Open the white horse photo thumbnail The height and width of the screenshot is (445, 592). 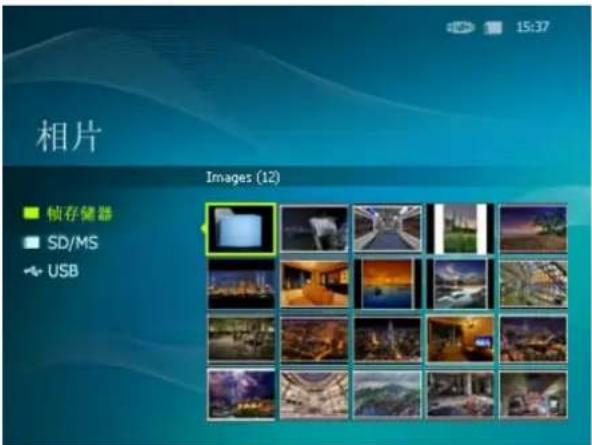[314, 229]
